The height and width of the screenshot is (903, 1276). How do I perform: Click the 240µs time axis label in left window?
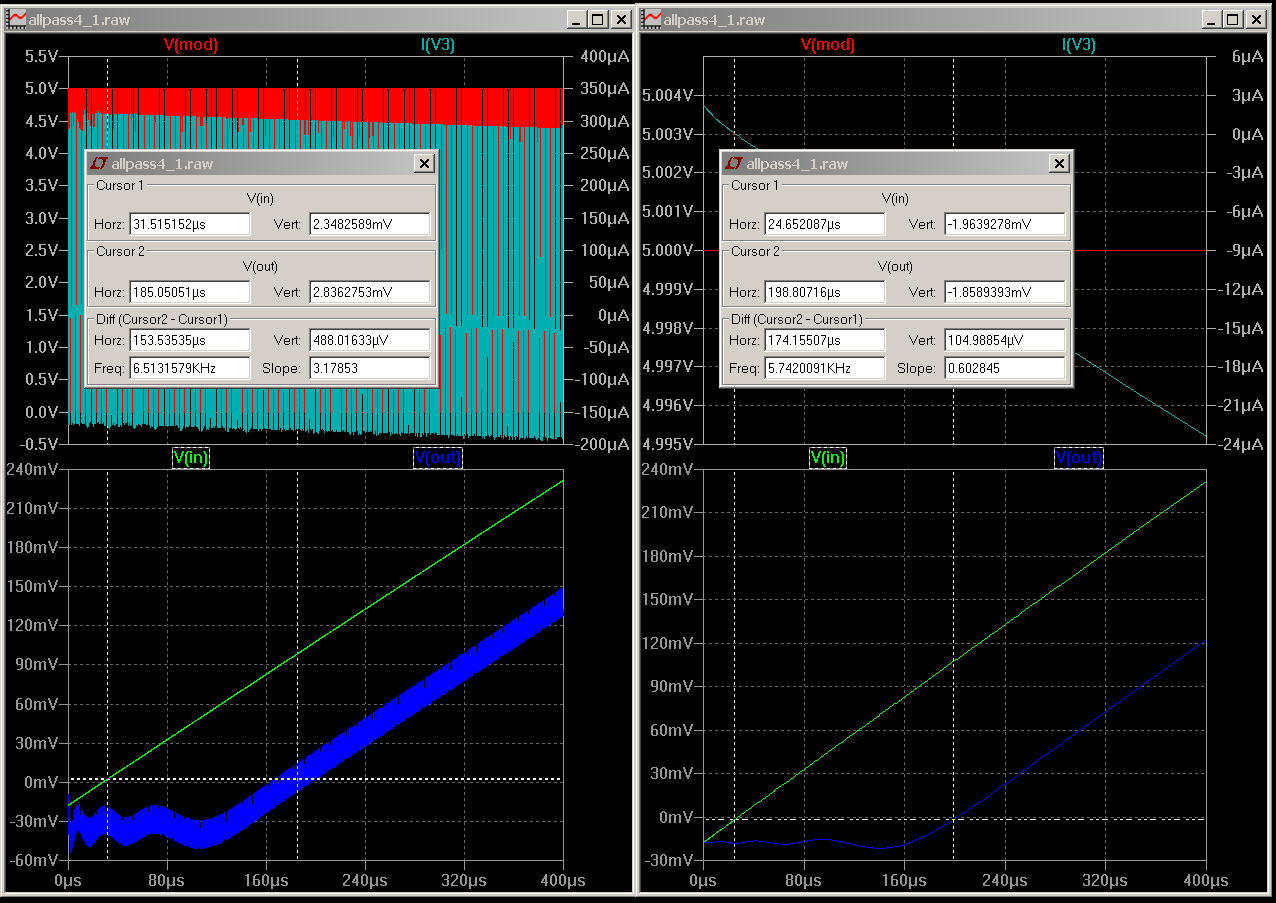tap(364, 880)
